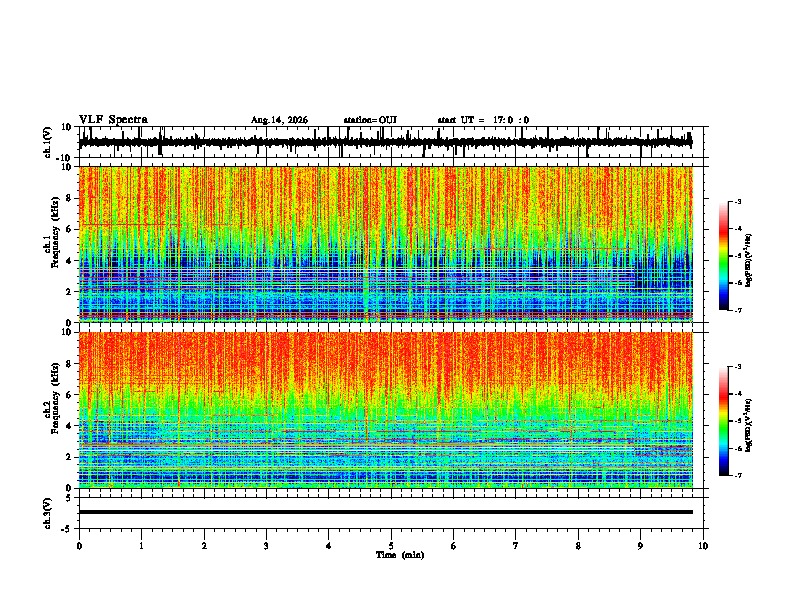Click the '5' tick on ch.3 voltage axis
Viewport: 792px width, 612px height.
(x=70, y=498)
